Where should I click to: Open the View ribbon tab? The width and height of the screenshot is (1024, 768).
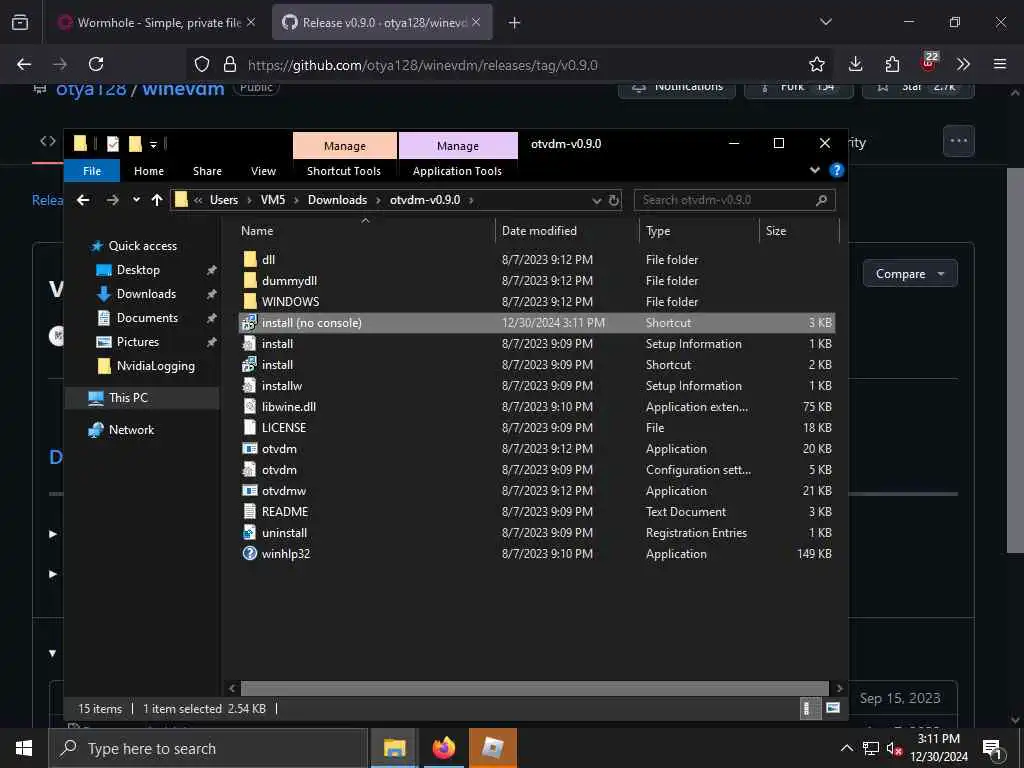(x=263, y=170)
